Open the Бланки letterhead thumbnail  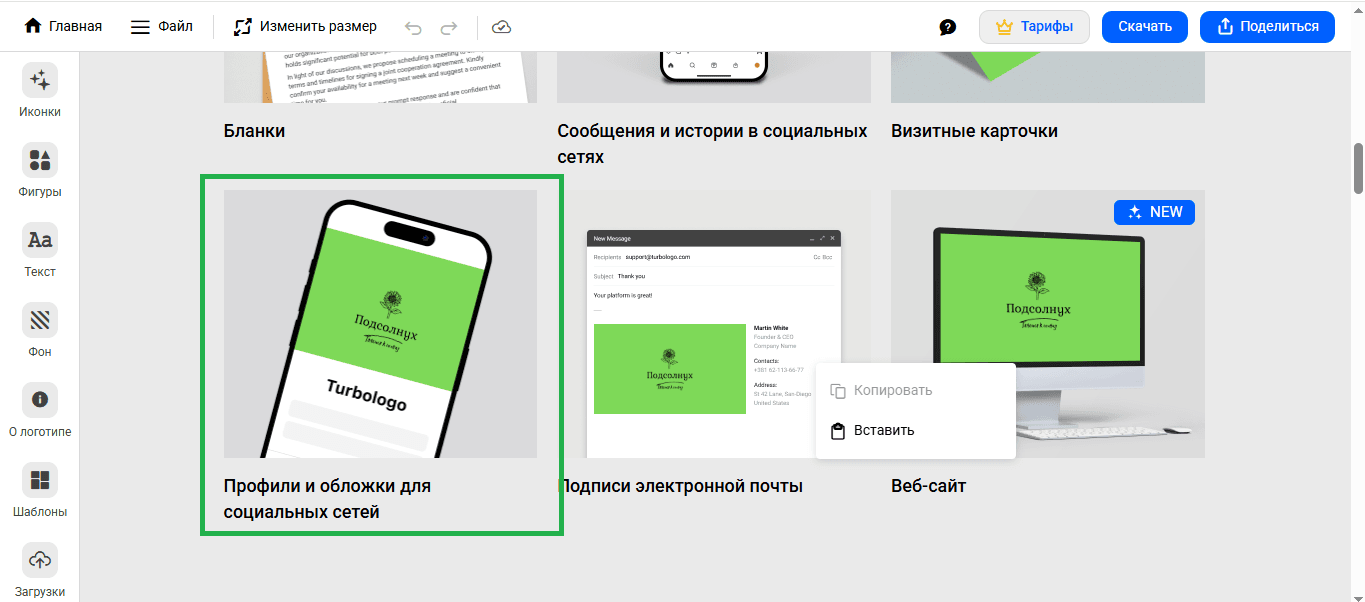point(381,77)
